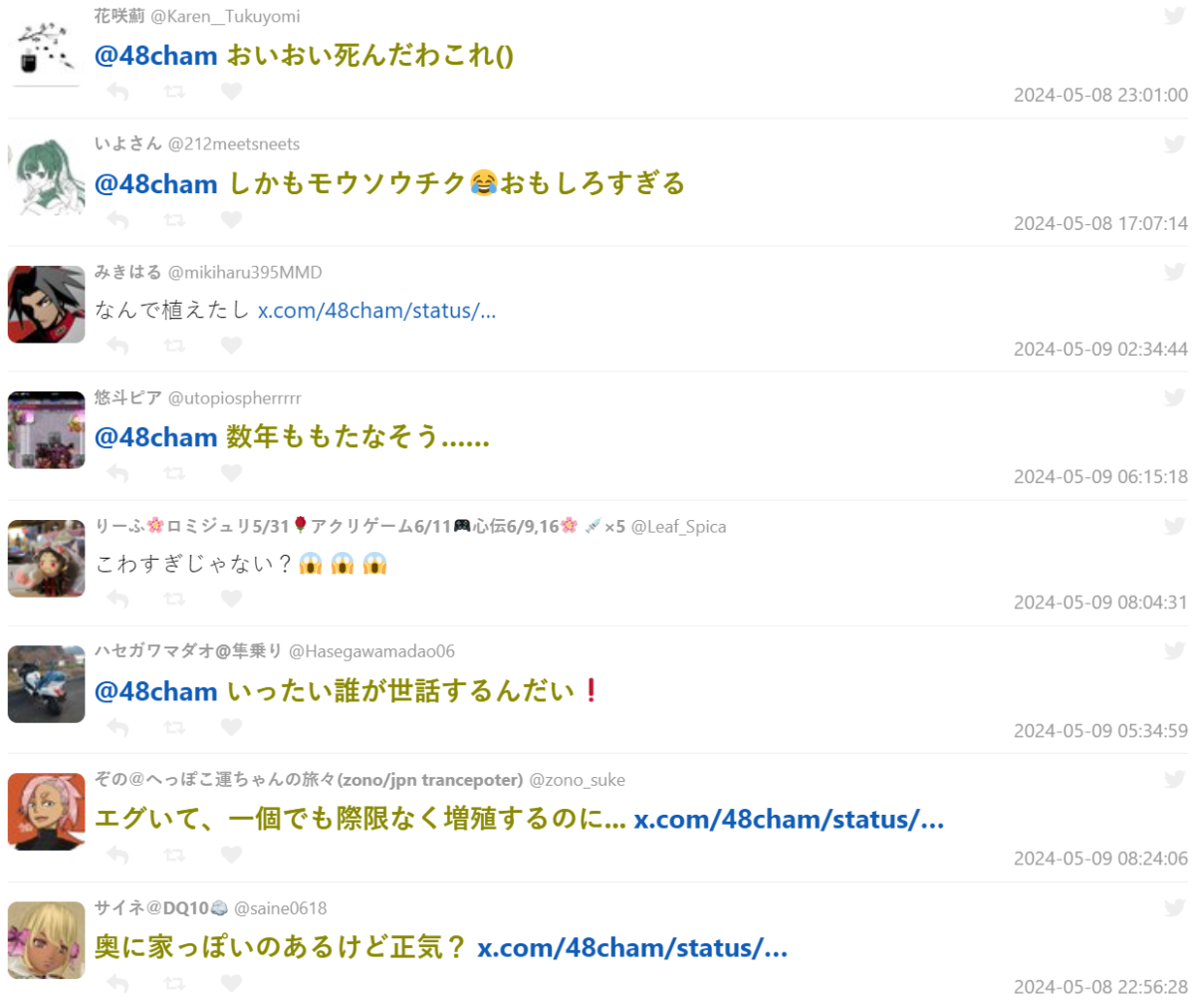Image resolution: width=1195 pixels, height=1008 pixels.
Task: Retweet the post by @212meetsneets
Action: (174, 219)
